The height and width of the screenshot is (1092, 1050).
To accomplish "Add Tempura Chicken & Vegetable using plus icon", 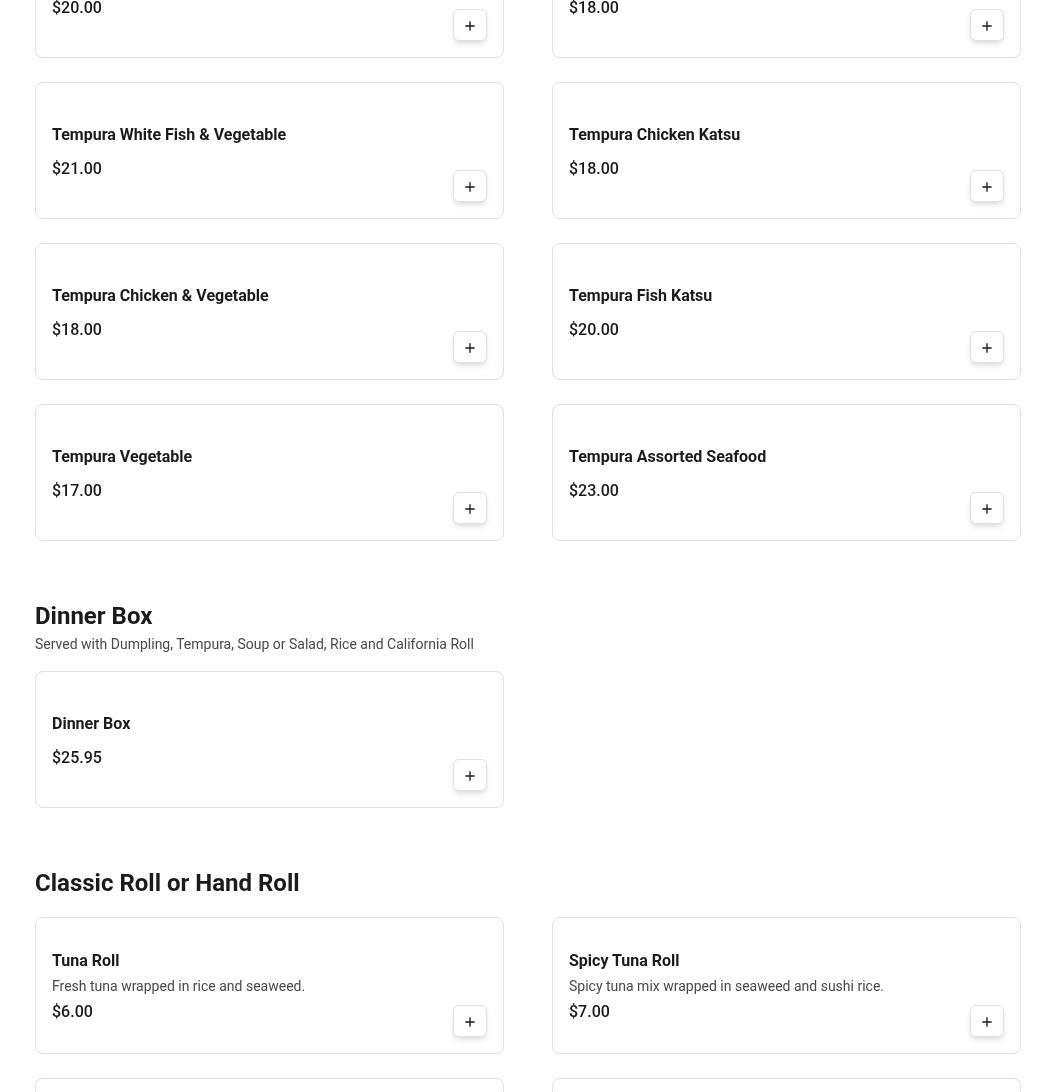I will 470,348.
